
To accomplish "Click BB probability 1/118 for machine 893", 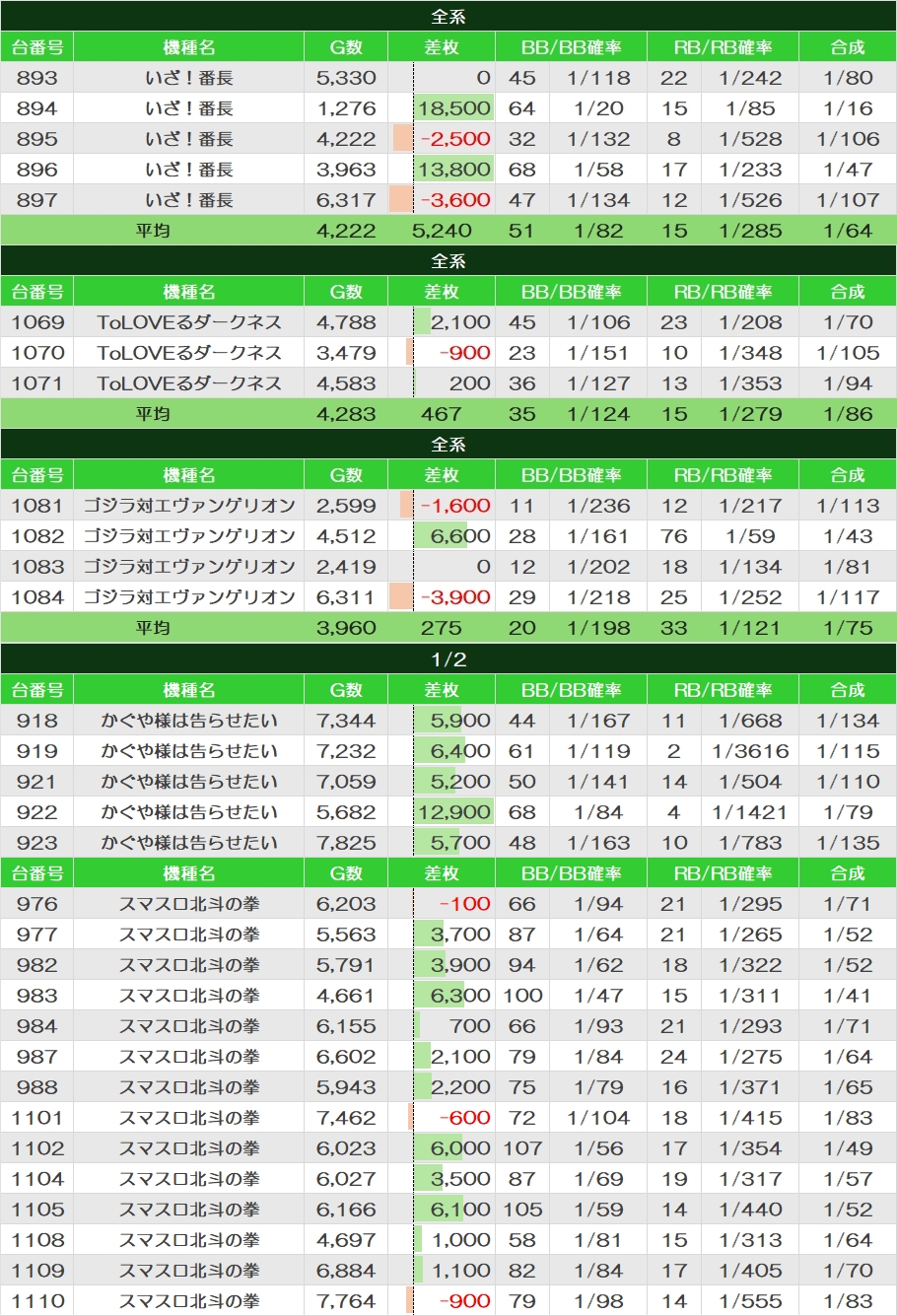I will click(x=598, y=78).
